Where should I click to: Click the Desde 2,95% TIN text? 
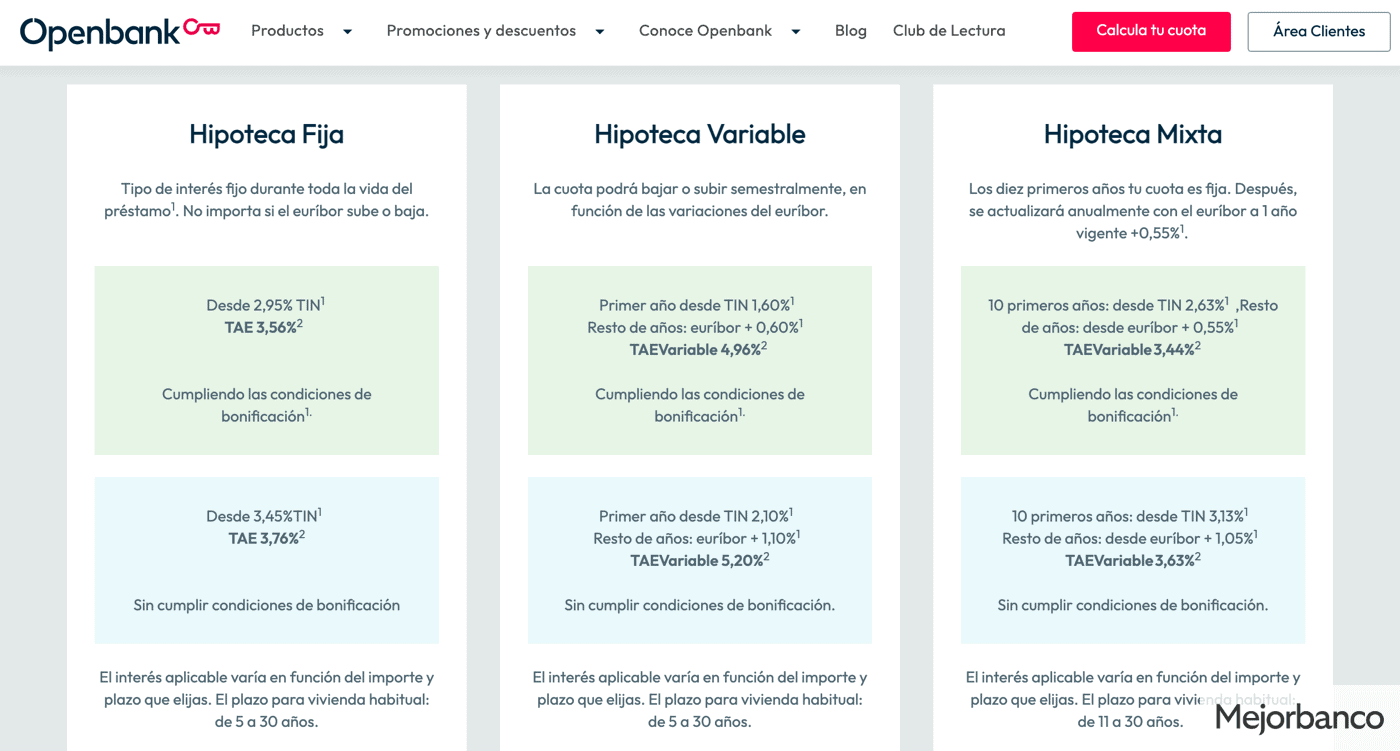[266, 305]
